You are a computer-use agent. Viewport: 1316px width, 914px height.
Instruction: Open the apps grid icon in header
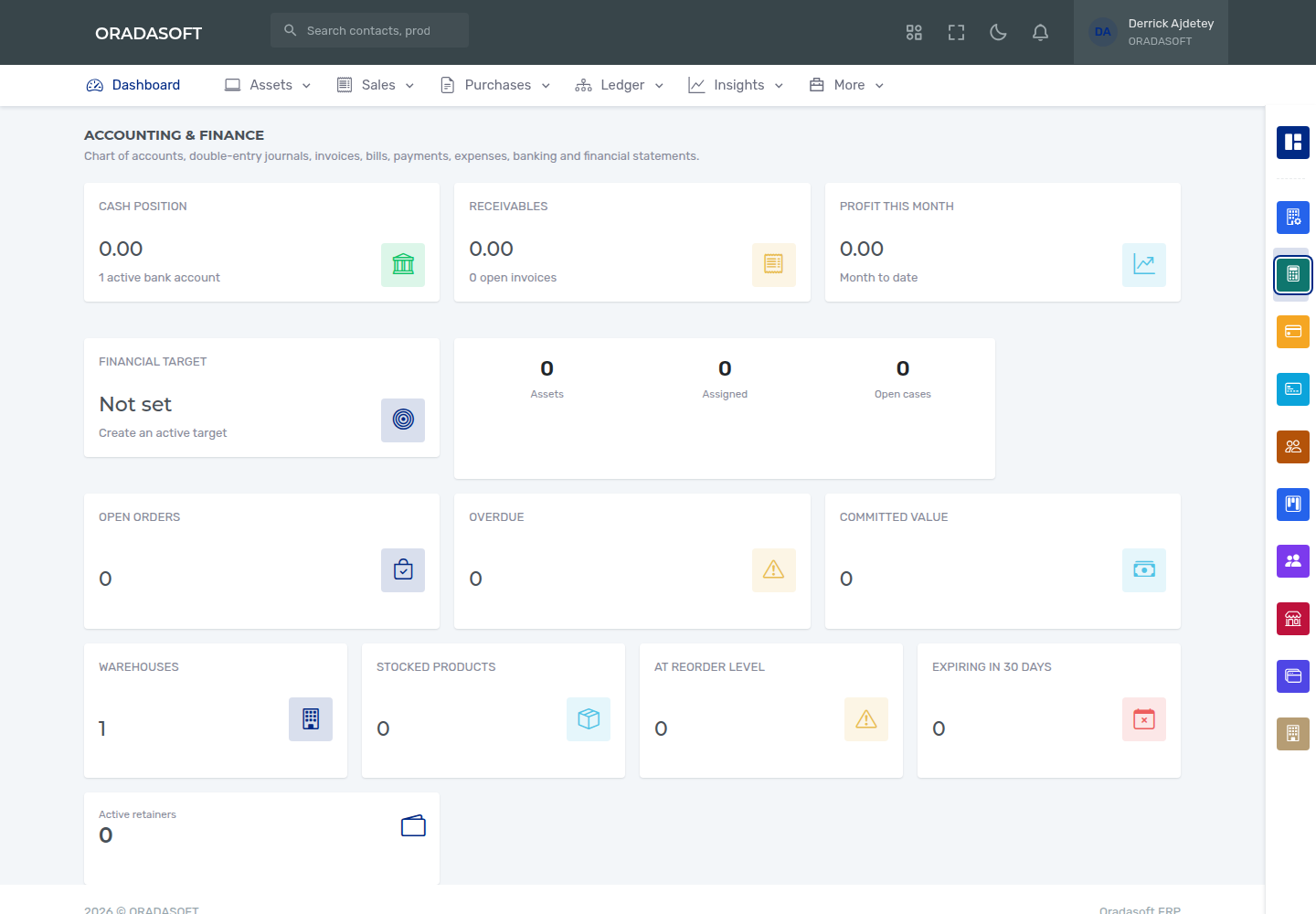click(x=914, y=33)
